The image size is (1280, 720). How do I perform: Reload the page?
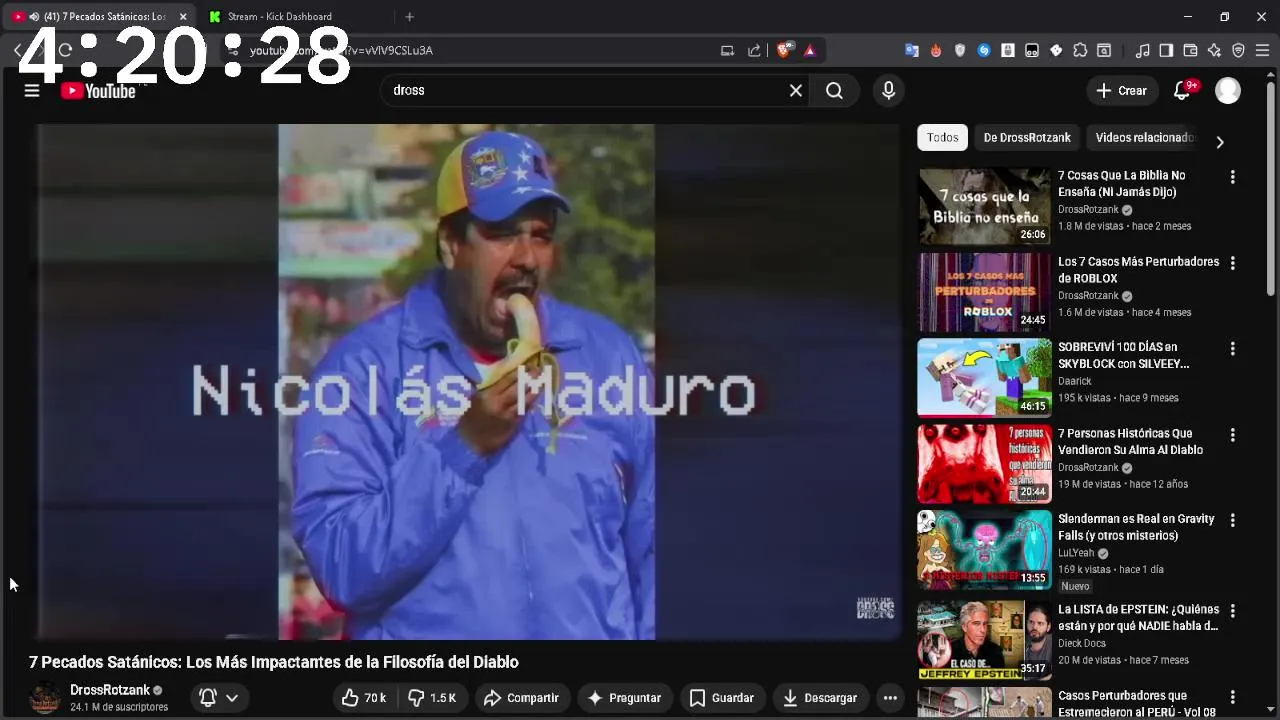coord(66,50)
